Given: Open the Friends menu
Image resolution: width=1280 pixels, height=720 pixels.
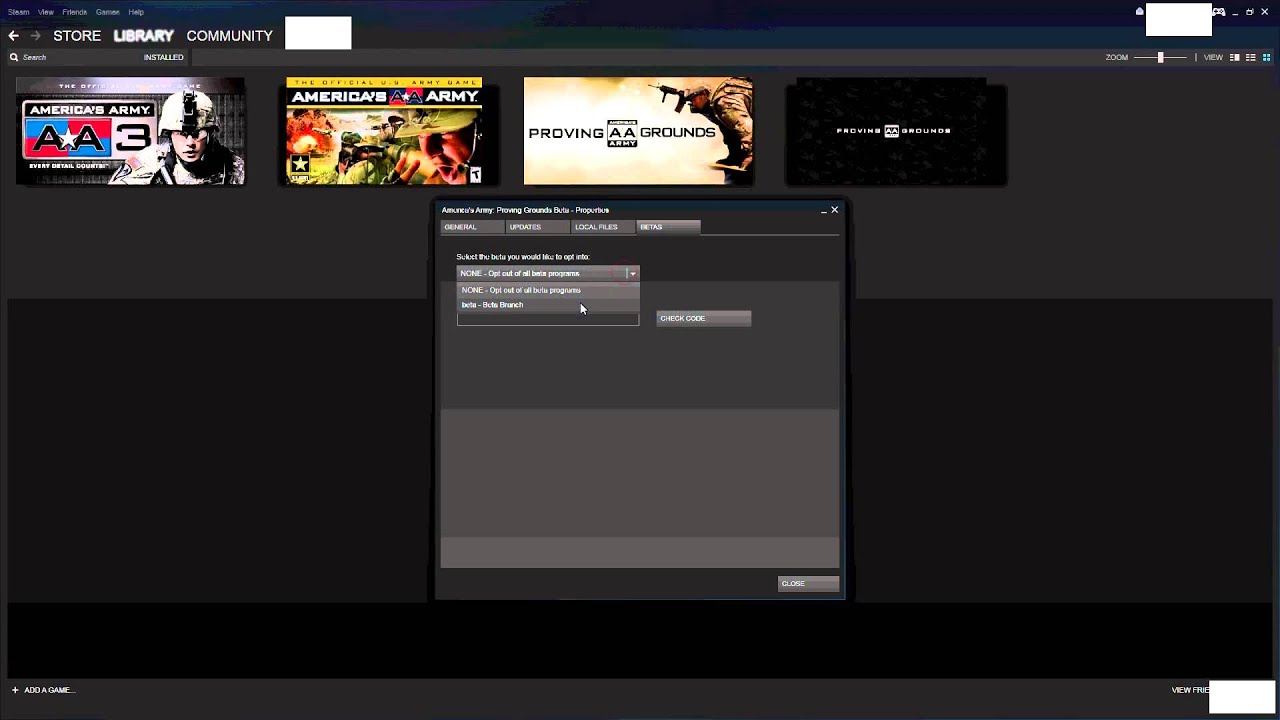Looking at the screenshot, I should pyautogui.click(x=75, y=12).
